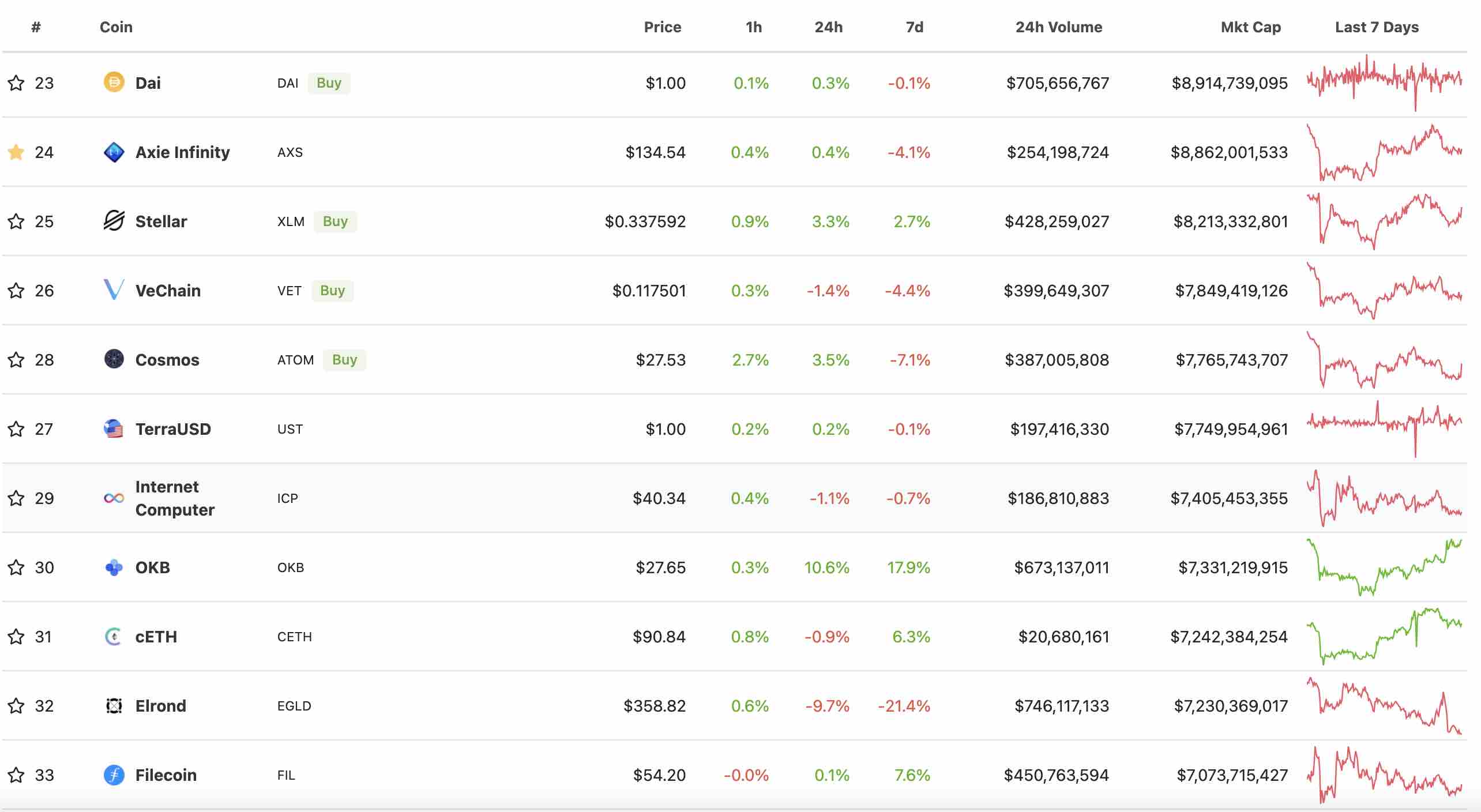Open OKB green 7-day sparkline
The width and height of the screenshot is (1481, 812).
[x=1384, y=567]
